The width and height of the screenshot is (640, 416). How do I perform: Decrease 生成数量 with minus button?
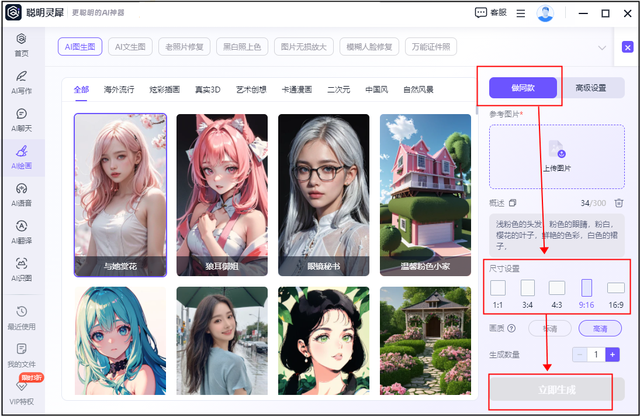pos(580,354)
